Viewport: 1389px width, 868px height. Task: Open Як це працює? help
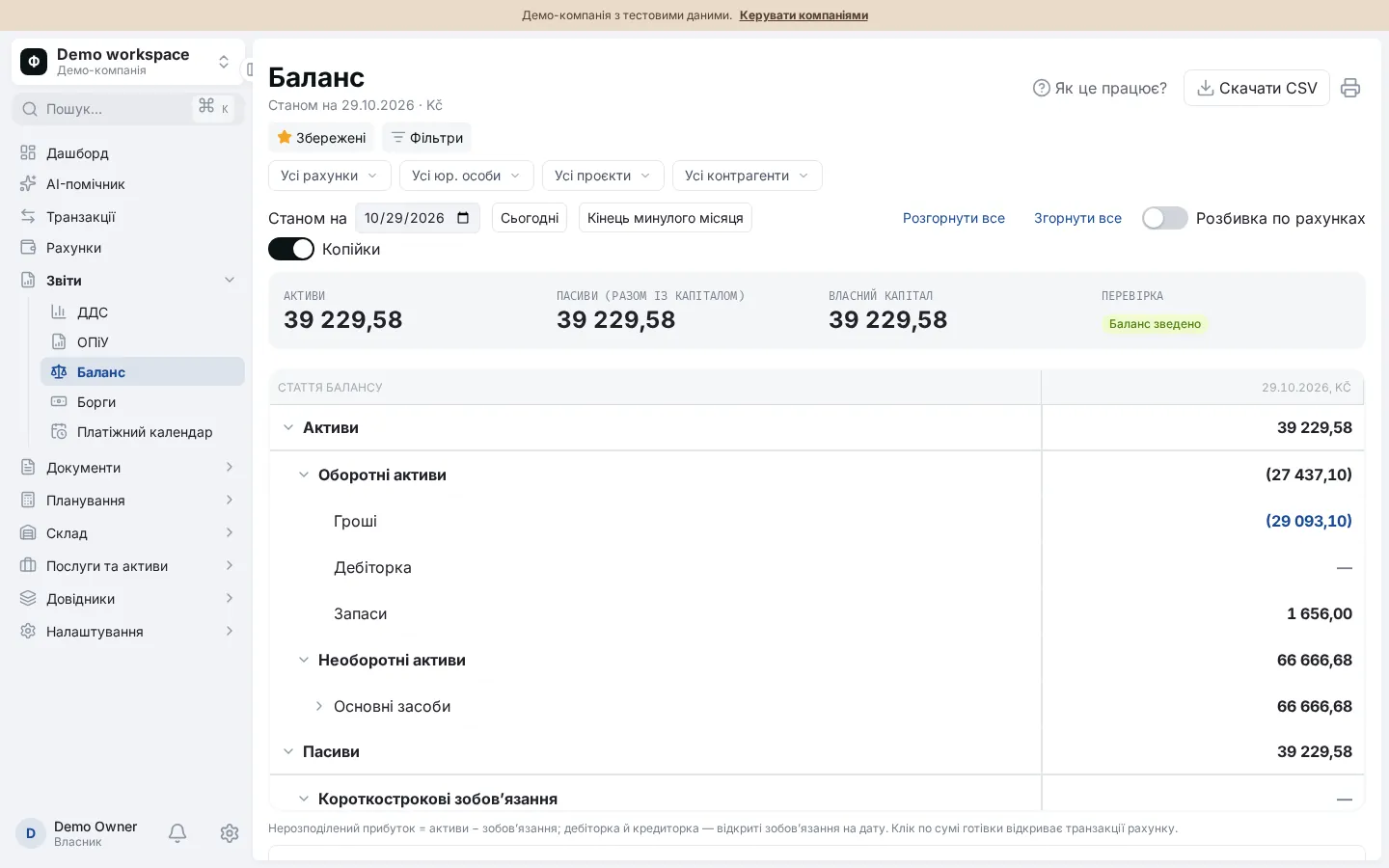point(1100,88)
